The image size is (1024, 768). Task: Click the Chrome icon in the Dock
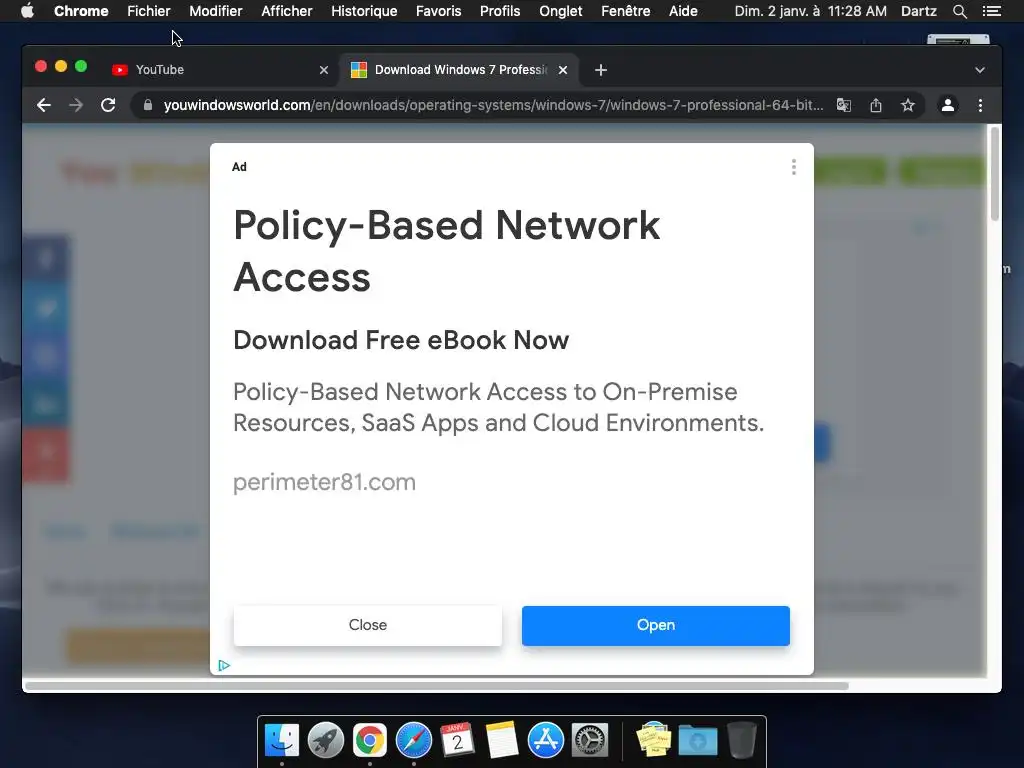370,740
